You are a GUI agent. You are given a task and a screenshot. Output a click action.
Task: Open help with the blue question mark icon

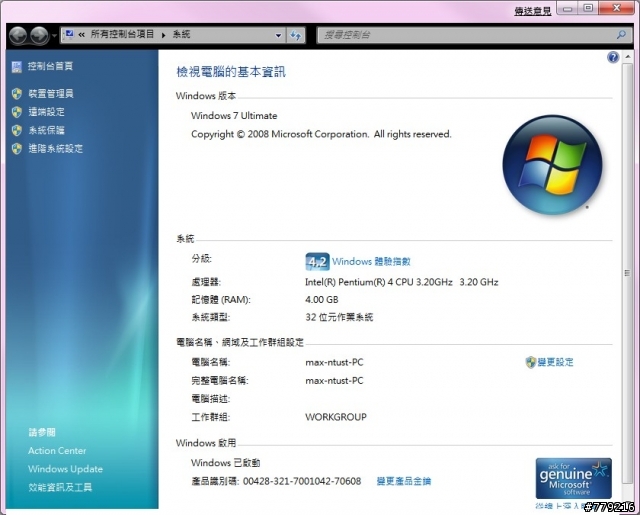[x=613, y=57]
